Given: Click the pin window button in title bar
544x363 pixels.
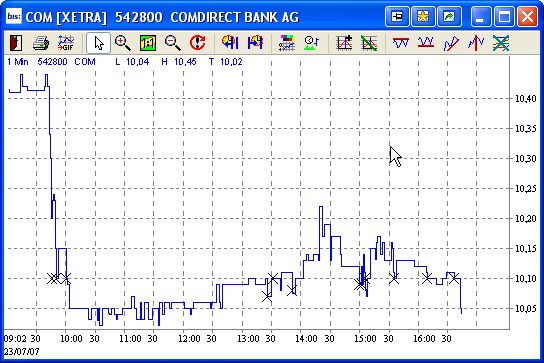Looking at the screenshot, I should pyautogui.click(x=397, y=16).
